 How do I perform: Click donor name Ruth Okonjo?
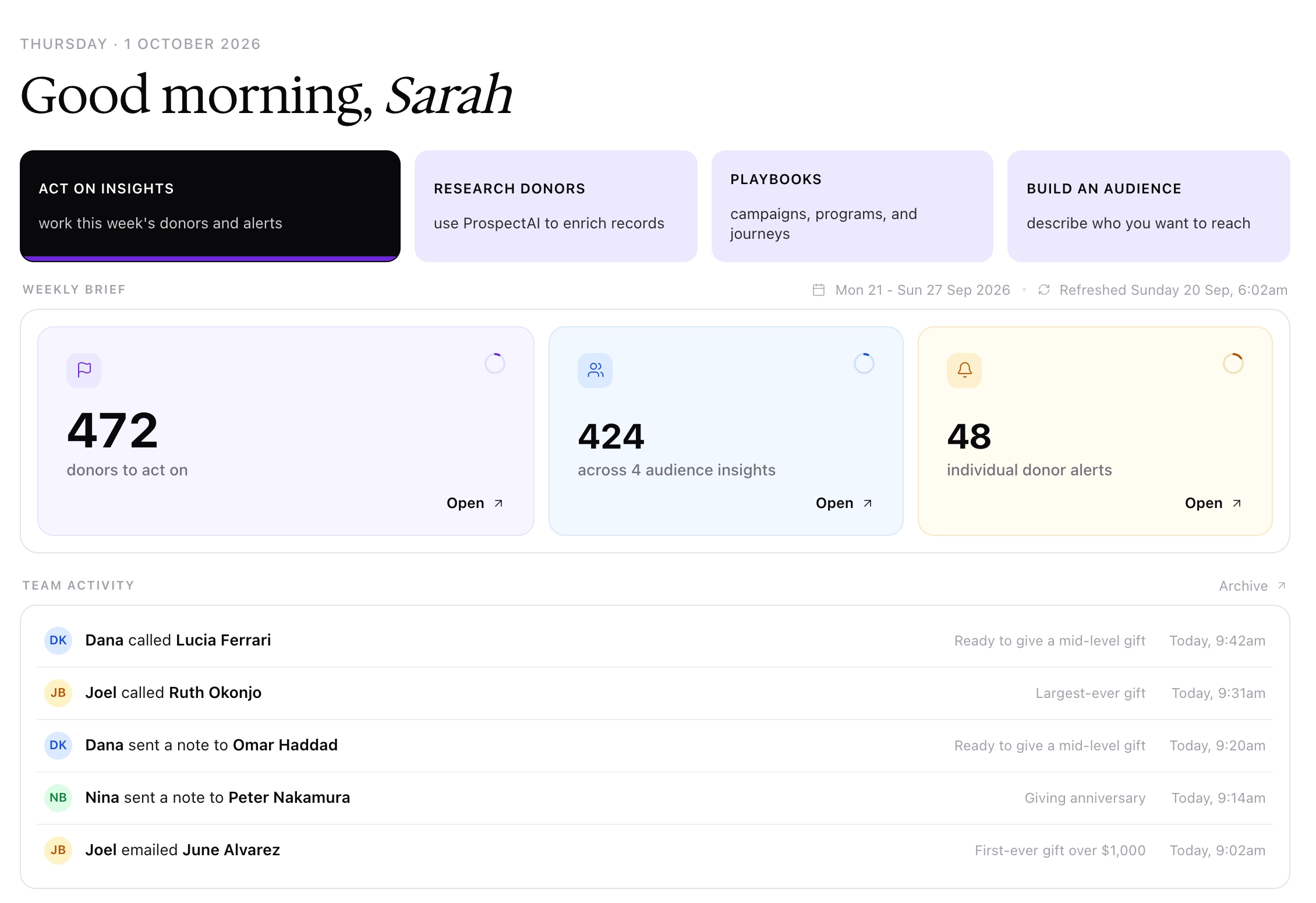point(215,693)
